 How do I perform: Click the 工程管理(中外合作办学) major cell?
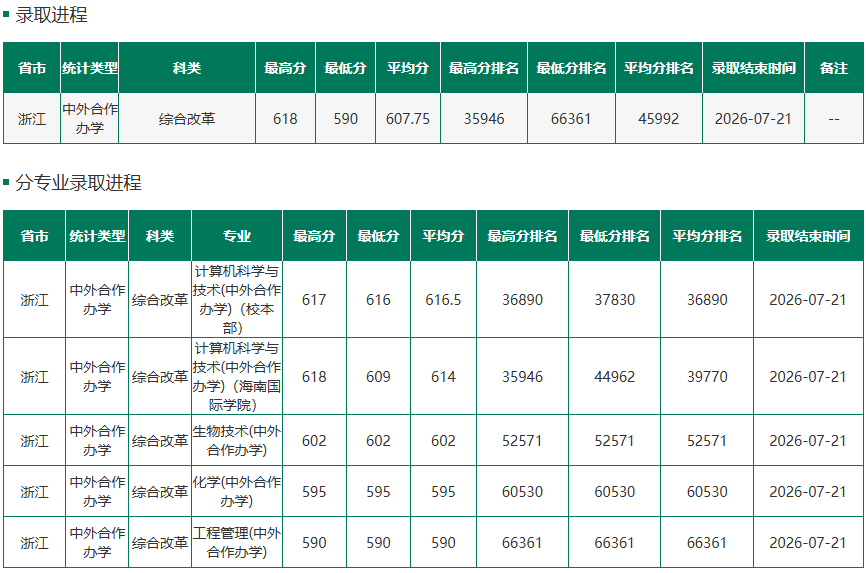[237, 542]
